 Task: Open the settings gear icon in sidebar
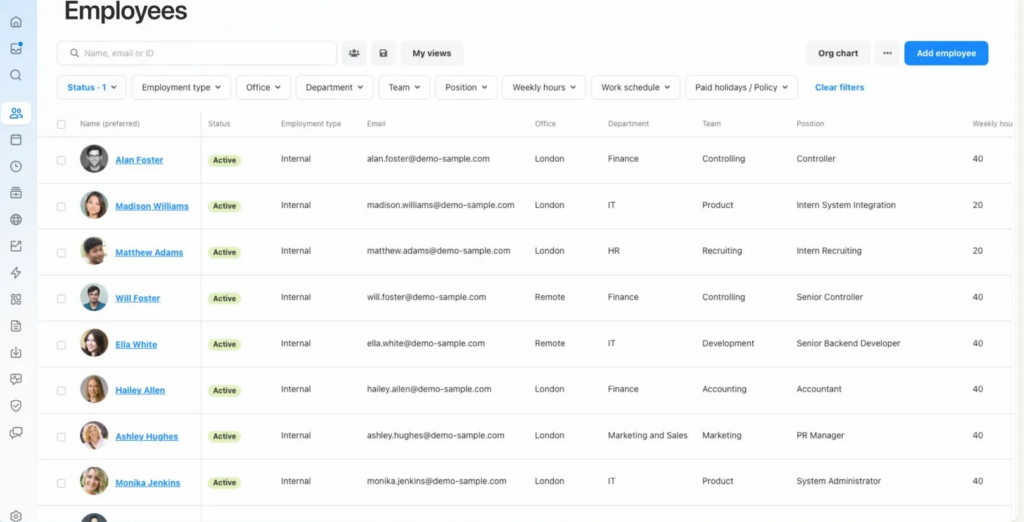point(16,516)
